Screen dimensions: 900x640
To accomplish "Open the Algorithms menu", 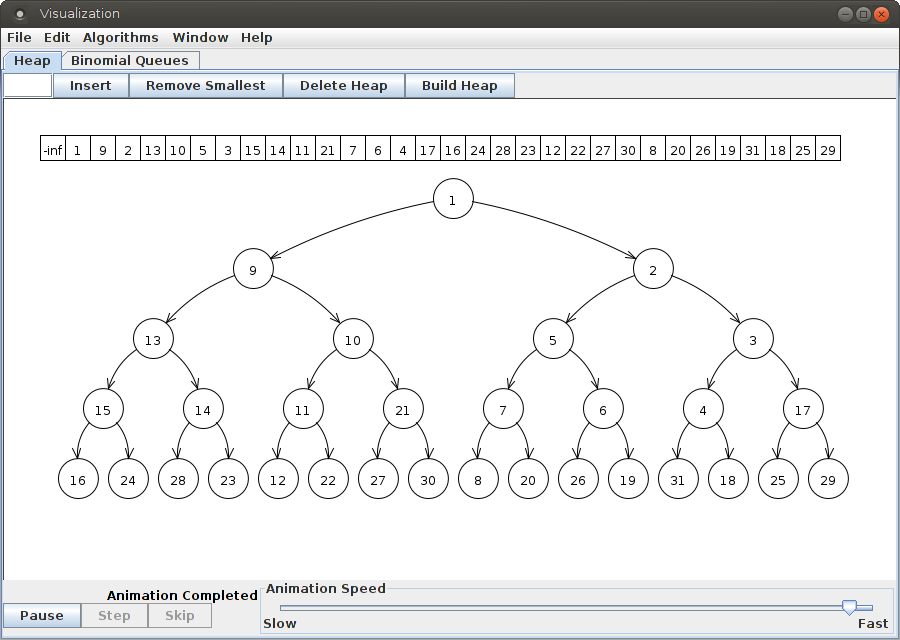I will click(x=120, y=37).
